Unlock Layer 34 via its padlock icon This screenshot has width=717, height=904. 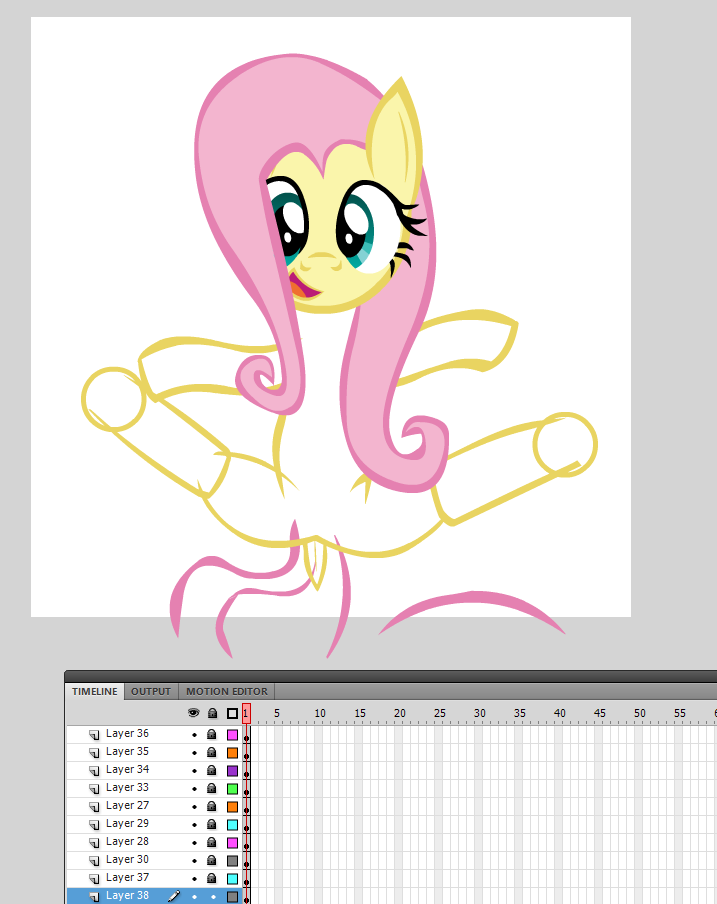[212, 770]
